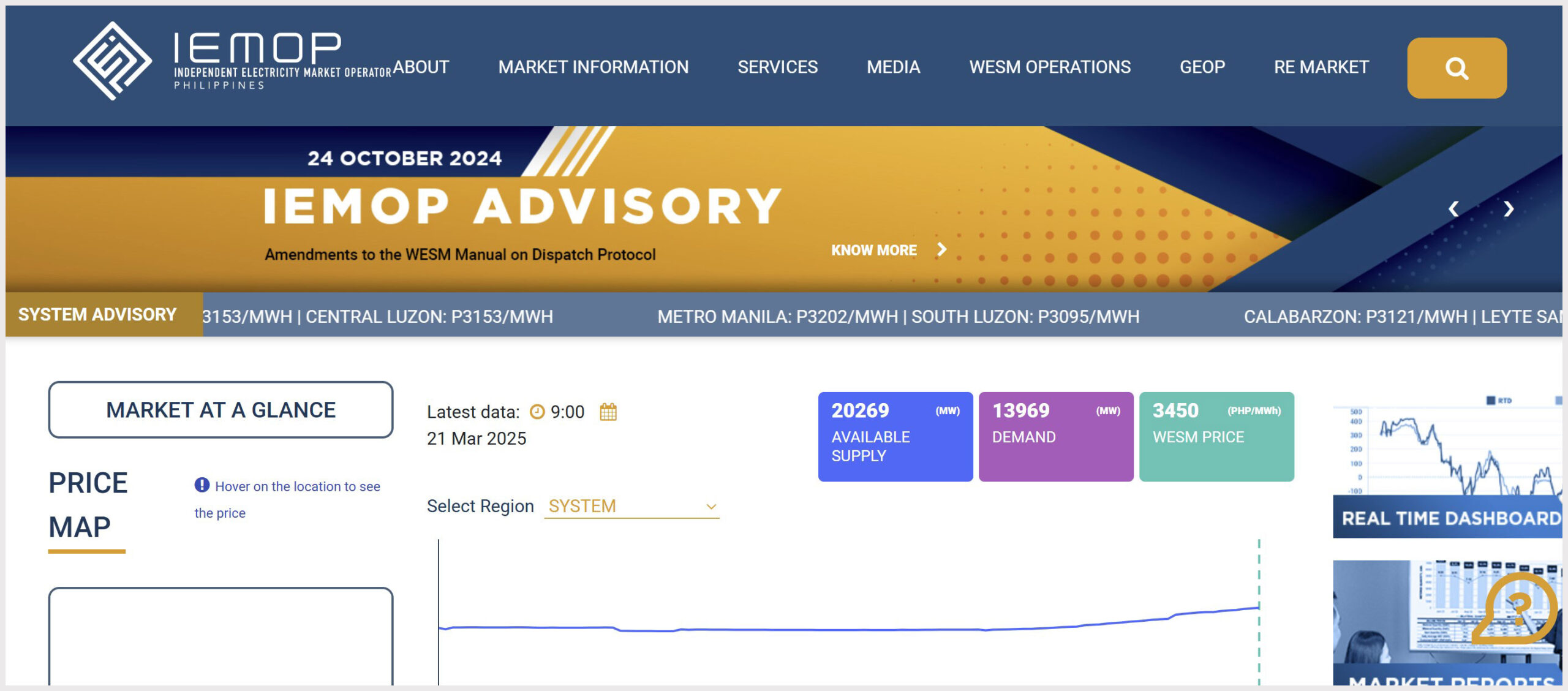
Task: Click the KNOW MORE link
Action: coord(873,250)
